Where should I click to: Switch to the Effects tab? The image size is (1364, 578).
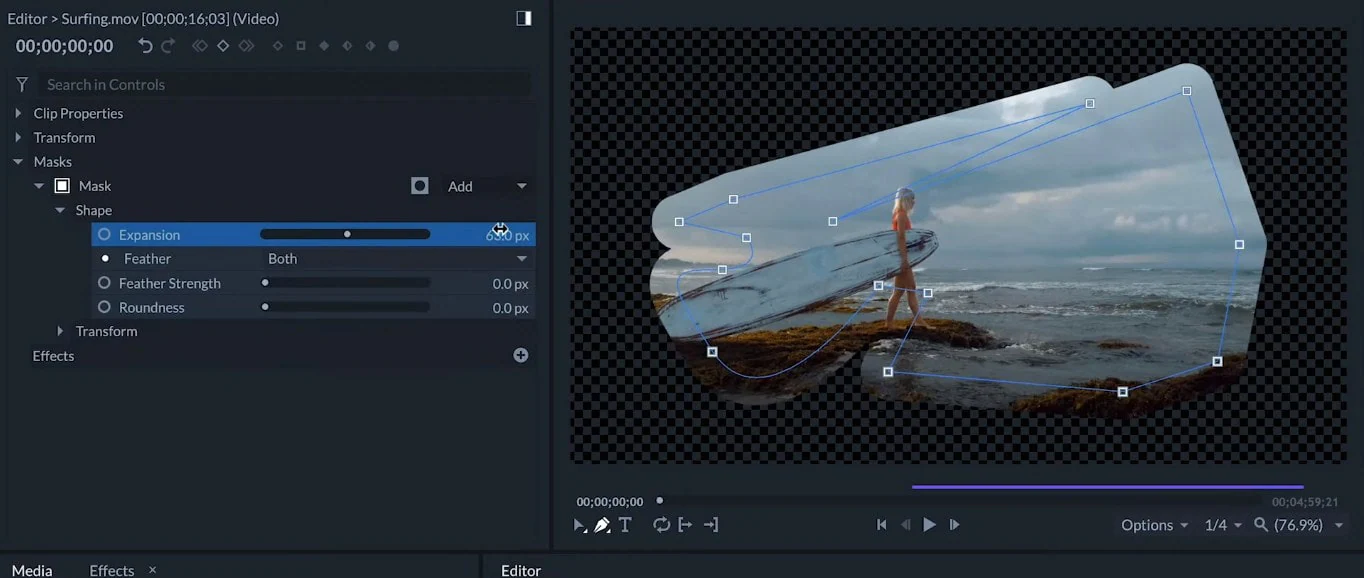pyautogui.click(x=110, y=570)
